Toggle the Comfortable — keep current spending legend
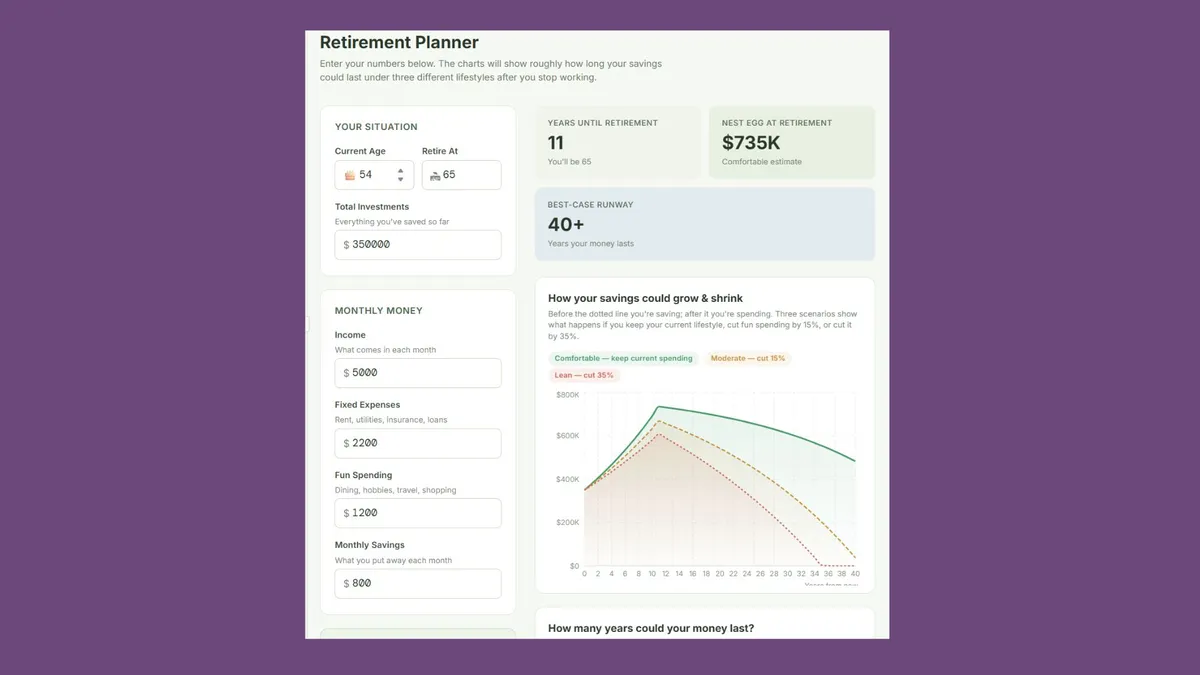Viewport: 1200px width, 675px height. pyautogui.click(x=623, y=358)
